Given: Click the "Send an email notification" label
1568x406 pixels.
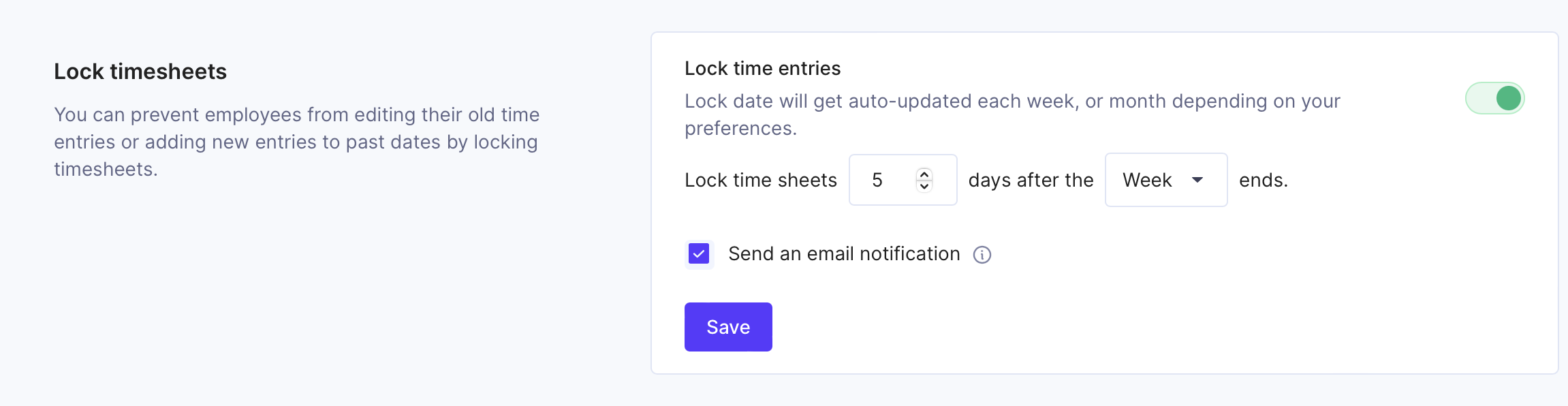Looking at the screenshot, I should tap(844, 254).
